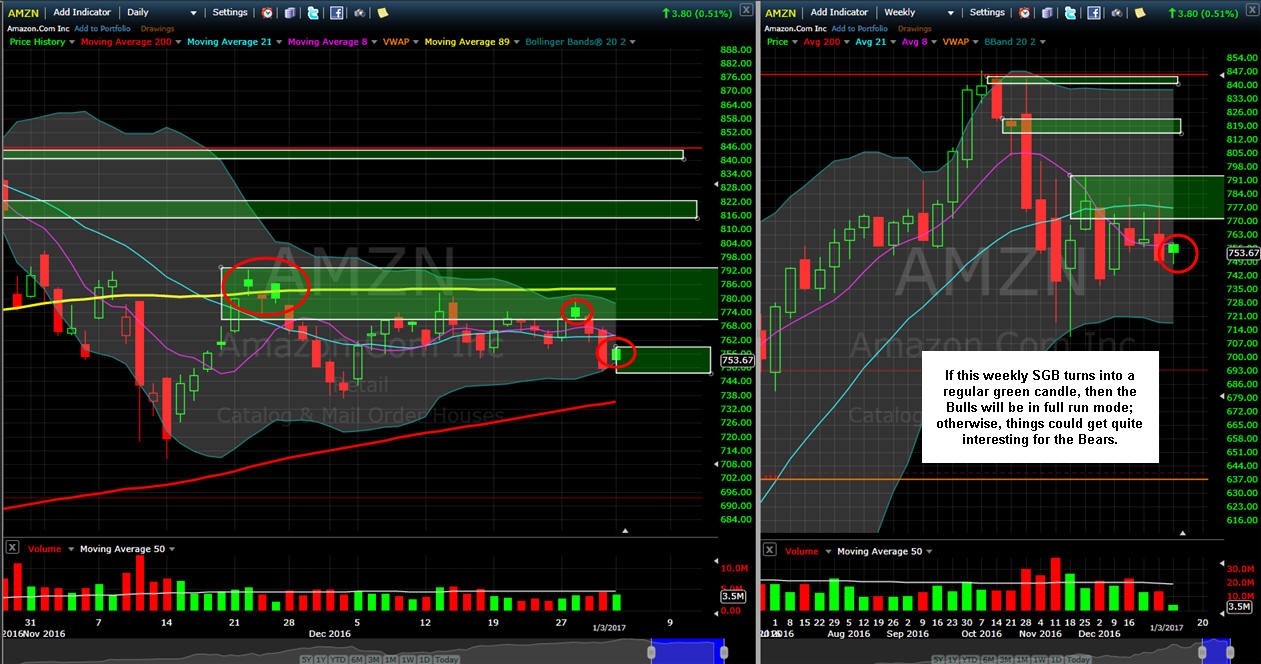1261x664 pixels.
Task: Share Weekly chart via the Facebook icon
Action: pos(1093,13)
